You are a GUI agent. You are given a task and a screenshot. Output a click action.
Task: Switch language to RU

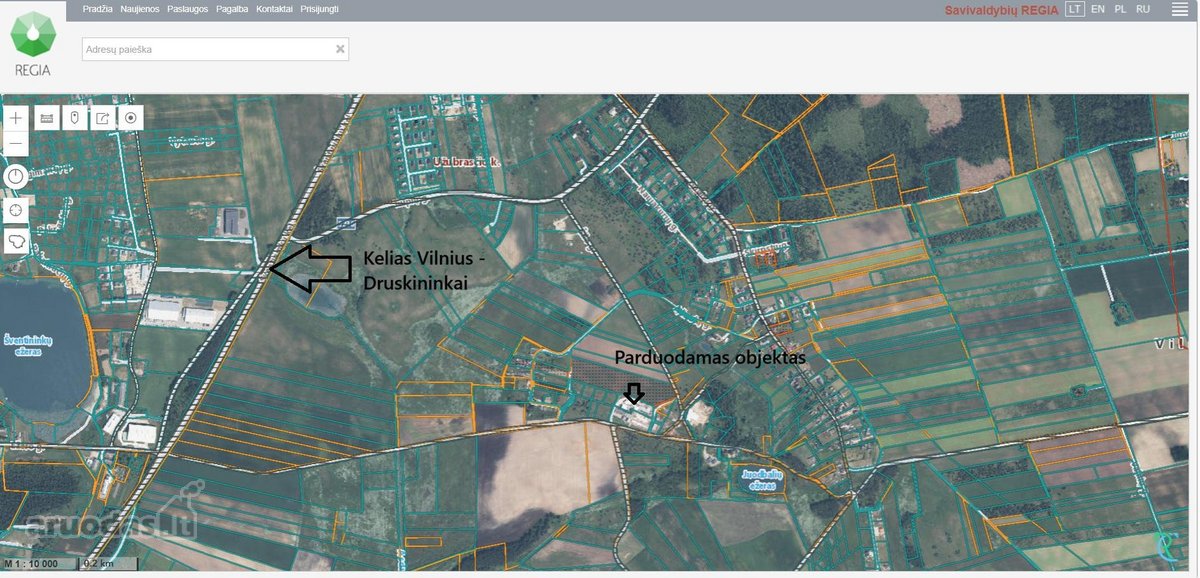tap(1143, 9)
